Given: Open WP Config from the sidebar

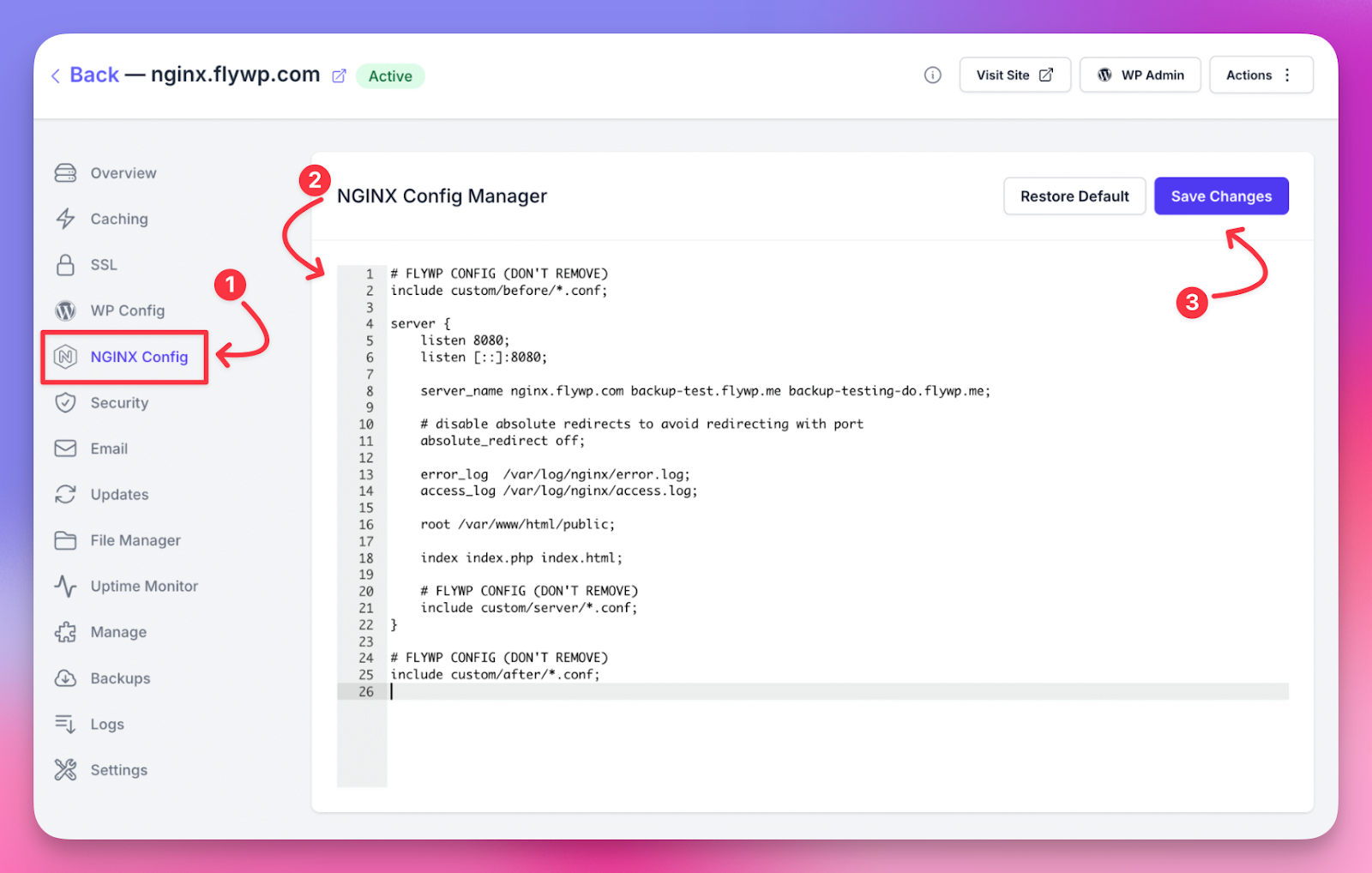Looking at the screenshot, I should [128, 310].
